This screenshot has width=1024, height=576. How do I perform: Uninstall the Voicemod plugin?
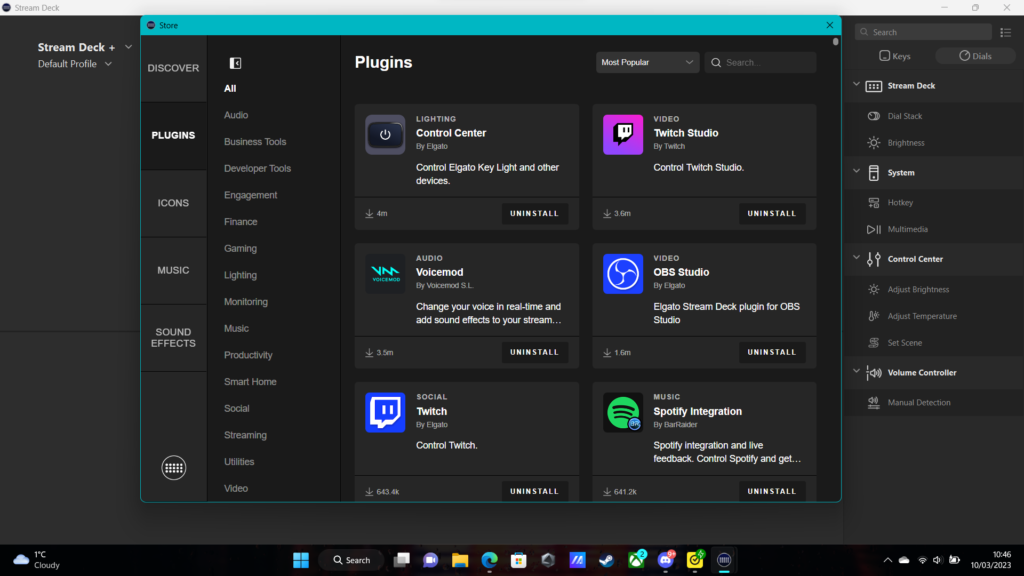(534, 353)
